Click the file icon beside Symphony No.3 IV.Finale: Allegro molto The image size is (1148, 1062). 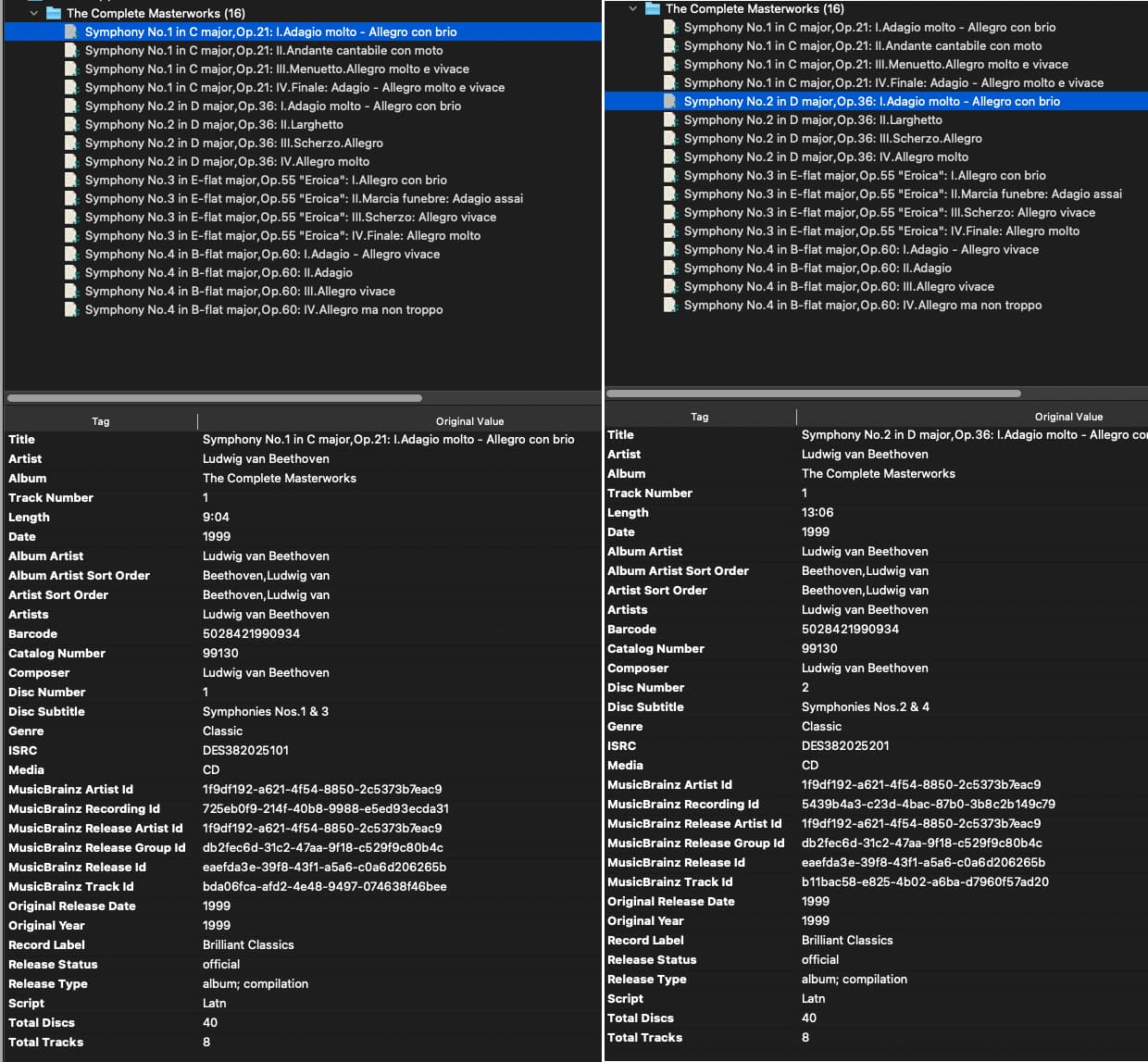click(x=72, y=235)
